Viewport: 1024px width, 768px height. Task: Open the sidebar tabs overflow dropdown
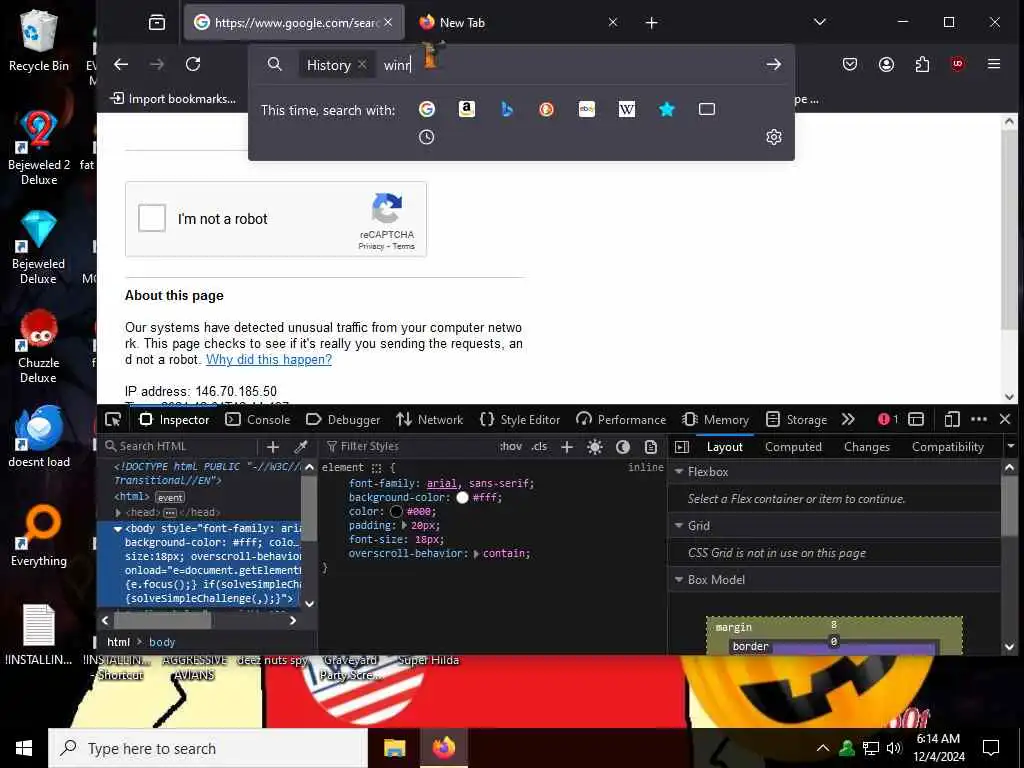1011,447
